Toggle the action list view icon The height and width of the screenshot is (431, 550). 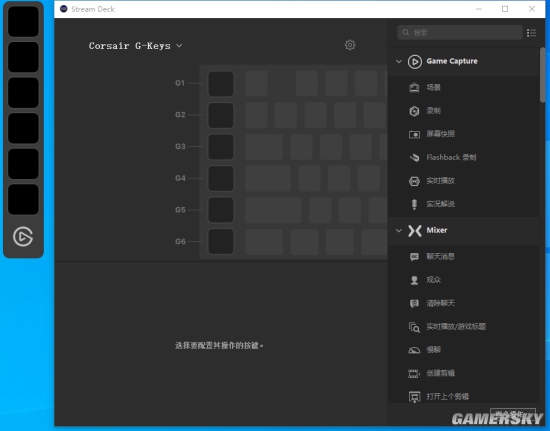[531, 33]
